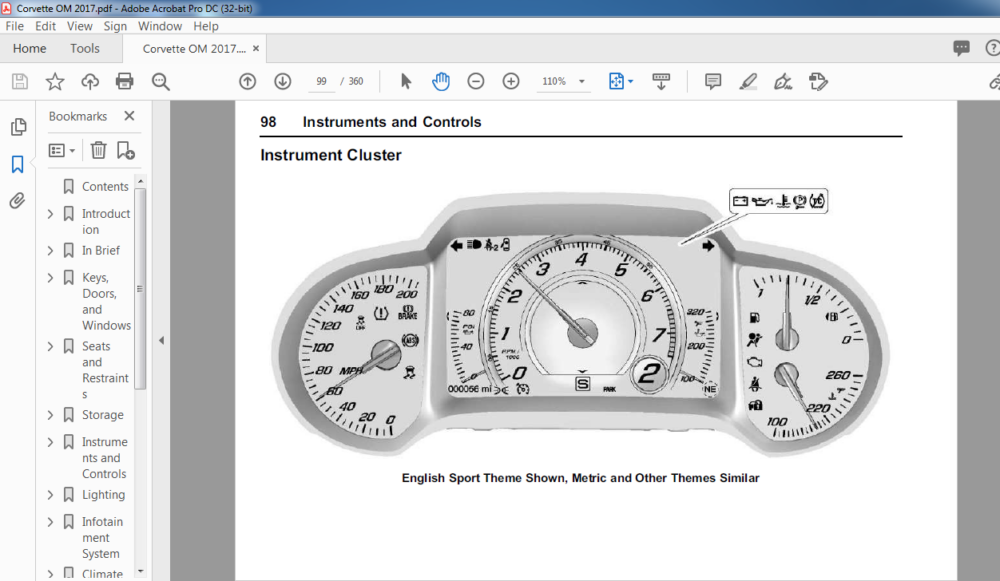This screenshot has height=581, width=1000.
Task: Expand Instruments and Controls bookmark
Action: point(50,443)
